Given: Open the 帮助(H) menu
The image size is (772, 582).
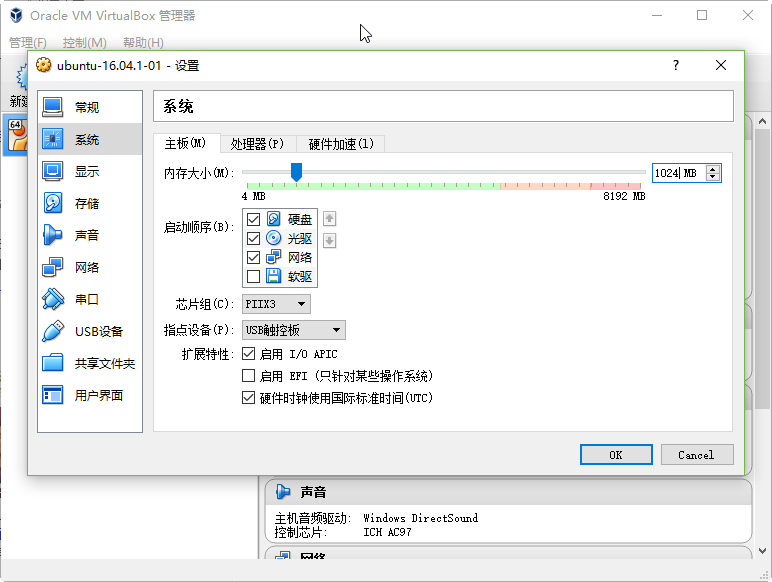Looking at the screenshot, I should pyautogui.click(x=143, y=42).
